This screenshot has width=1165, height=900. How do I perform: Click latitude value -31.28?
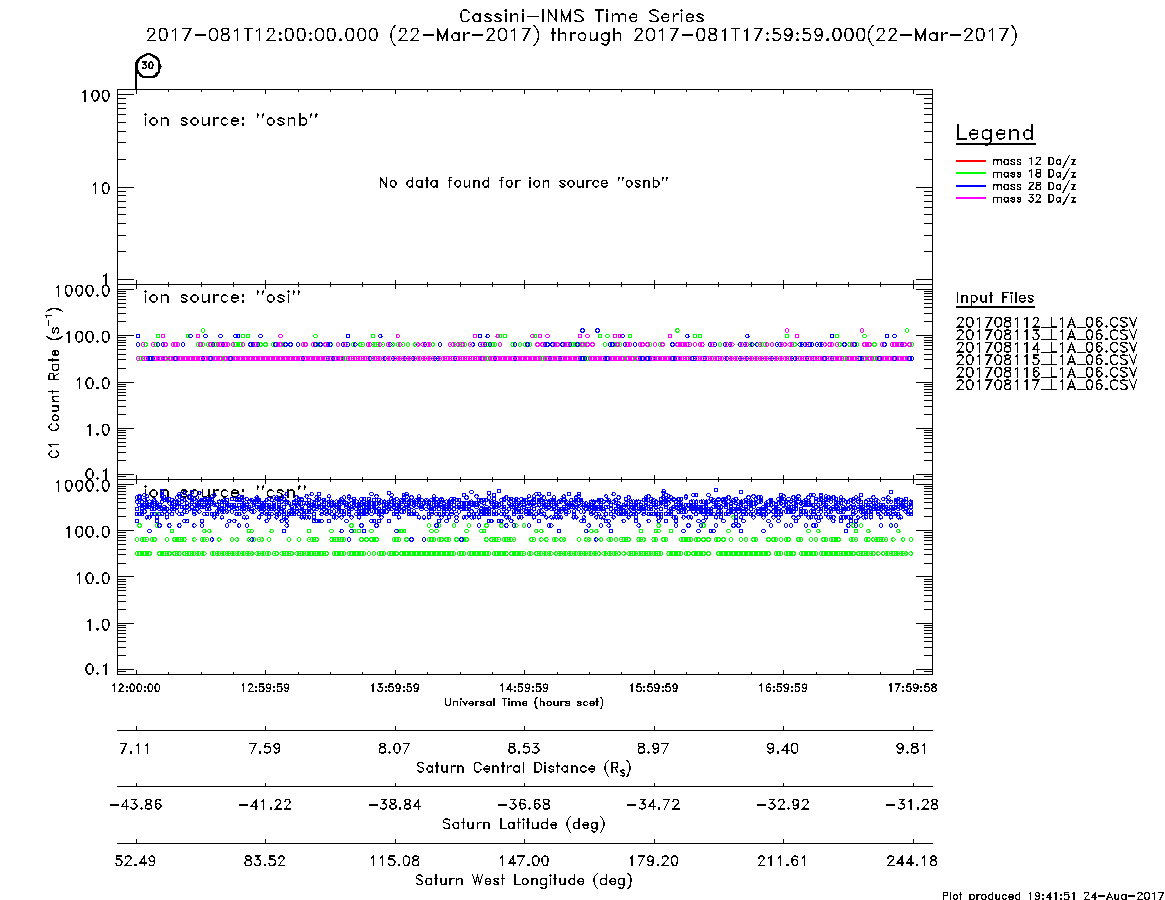pos(912,805)
